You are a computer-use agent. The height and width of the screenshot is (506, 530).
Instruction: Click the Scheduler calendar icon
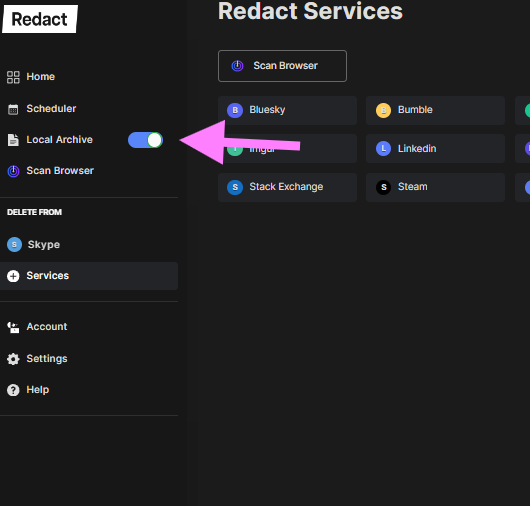(13, 109)
